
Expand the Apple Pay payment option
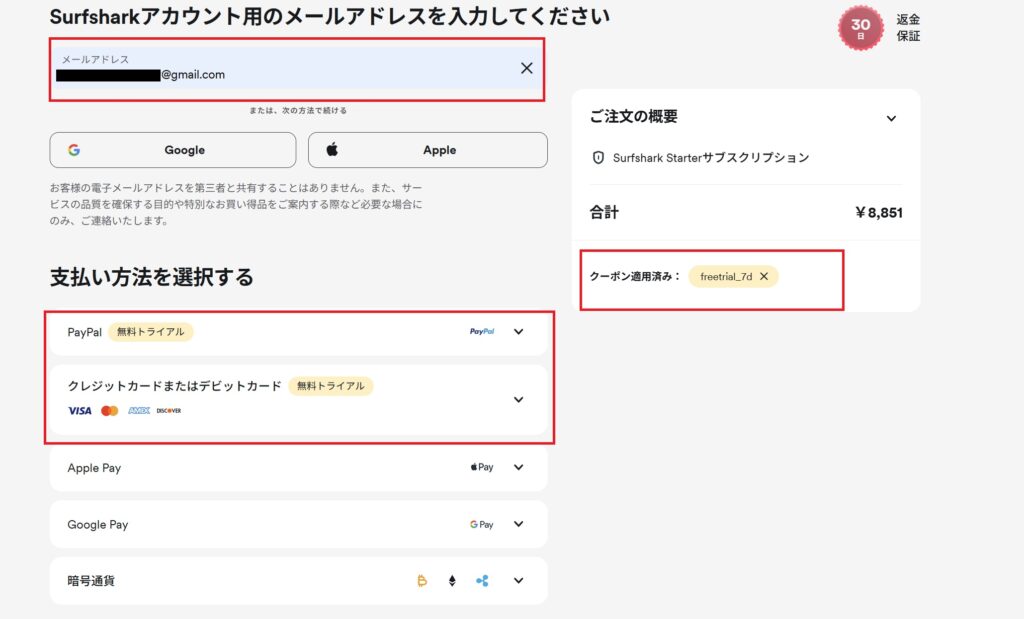[x=519, y=467]
